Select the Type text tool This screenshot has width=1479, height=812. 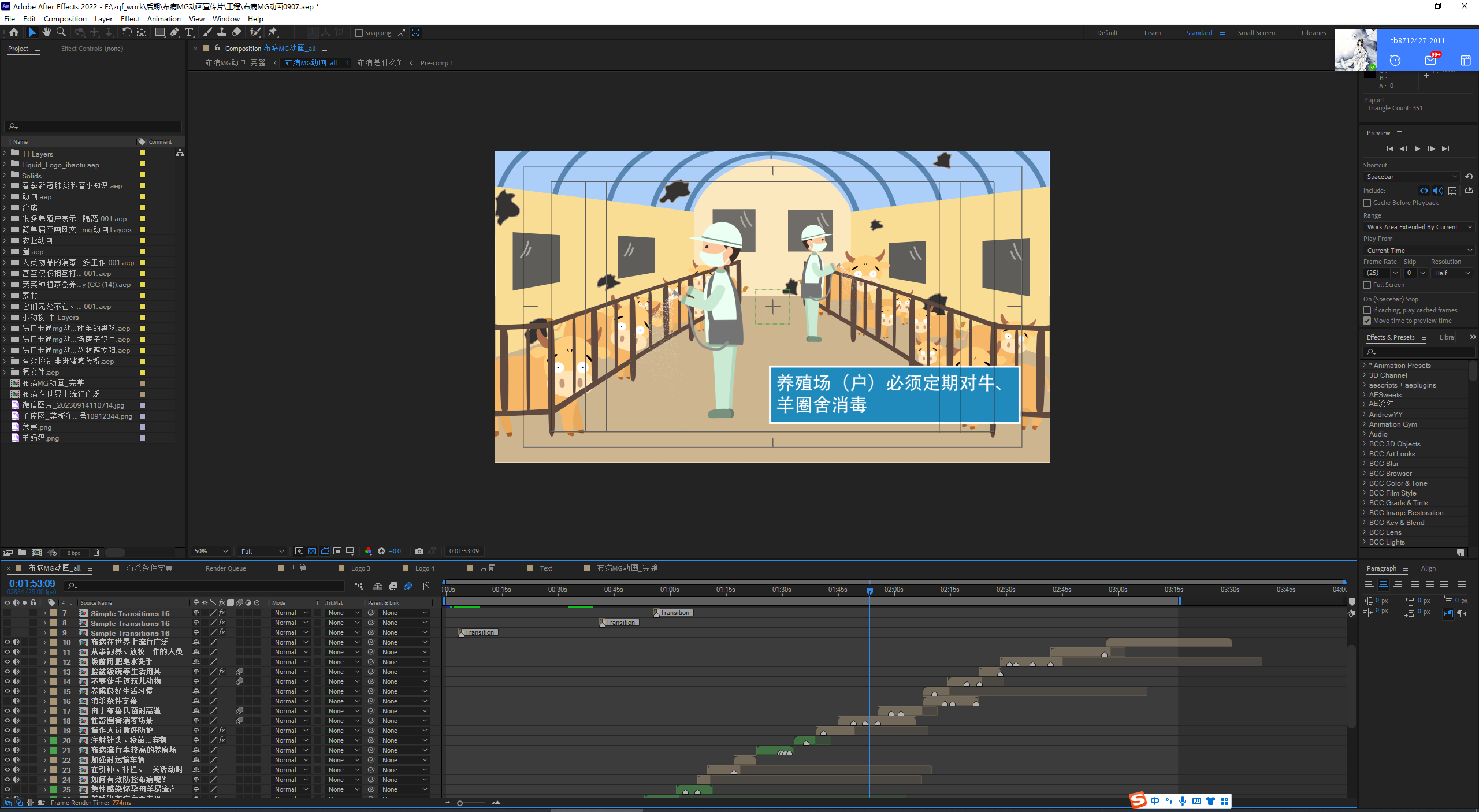click(188, 32)
